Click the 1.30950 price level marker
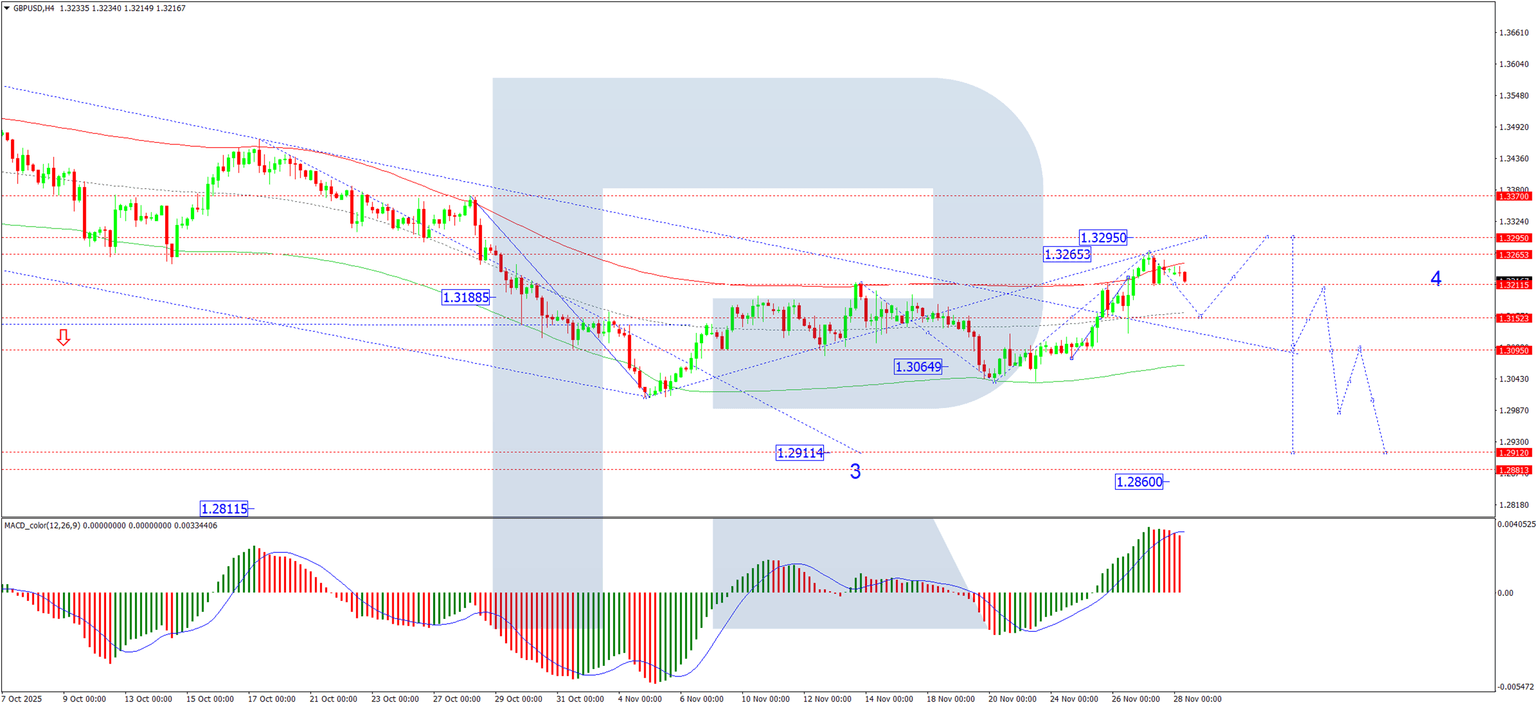The height and width of the screenshot is (707, 1536). pos(1513,350)
